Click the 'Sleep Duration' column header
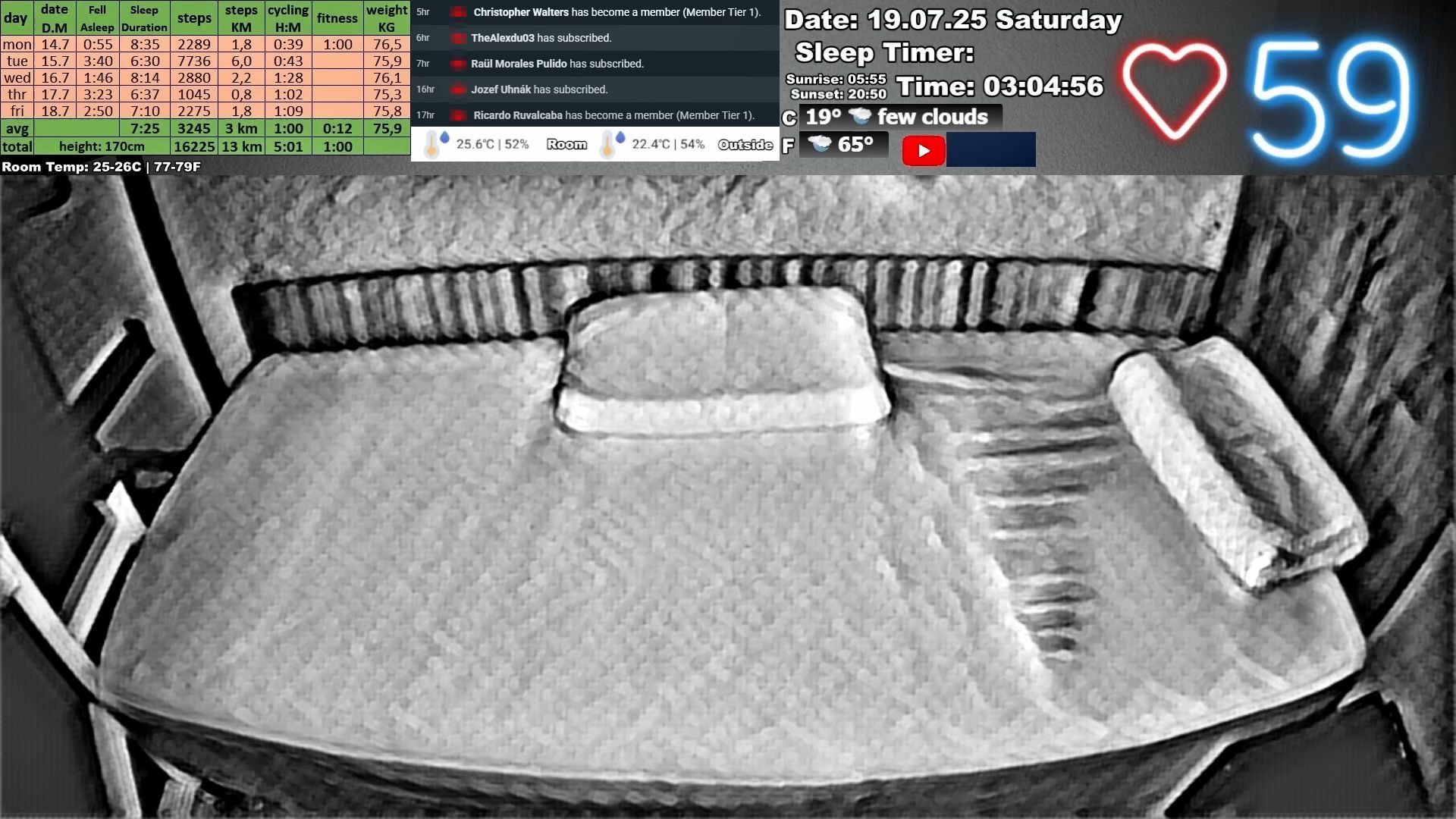 click(144, 18)
